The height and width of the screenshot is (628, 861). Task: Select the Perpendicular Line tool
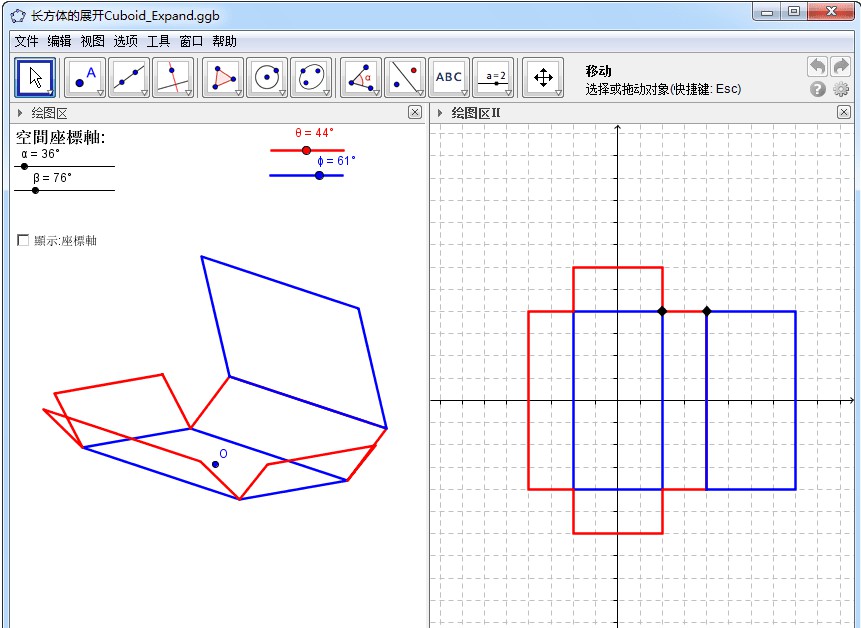[173, 77]
